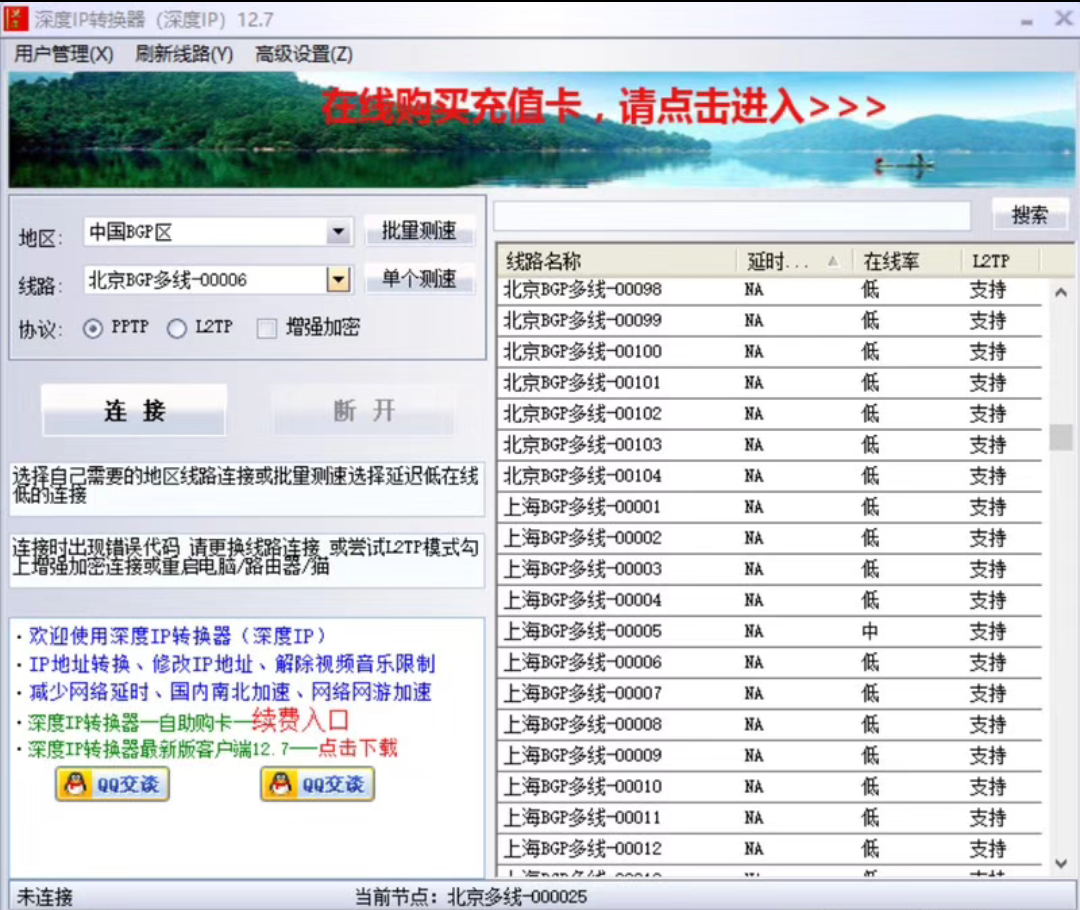Screen dimensions: 1080x910
Task: Select route 上海BGP多线-00008
Action: pyautogui.click(x=769, y=724)
